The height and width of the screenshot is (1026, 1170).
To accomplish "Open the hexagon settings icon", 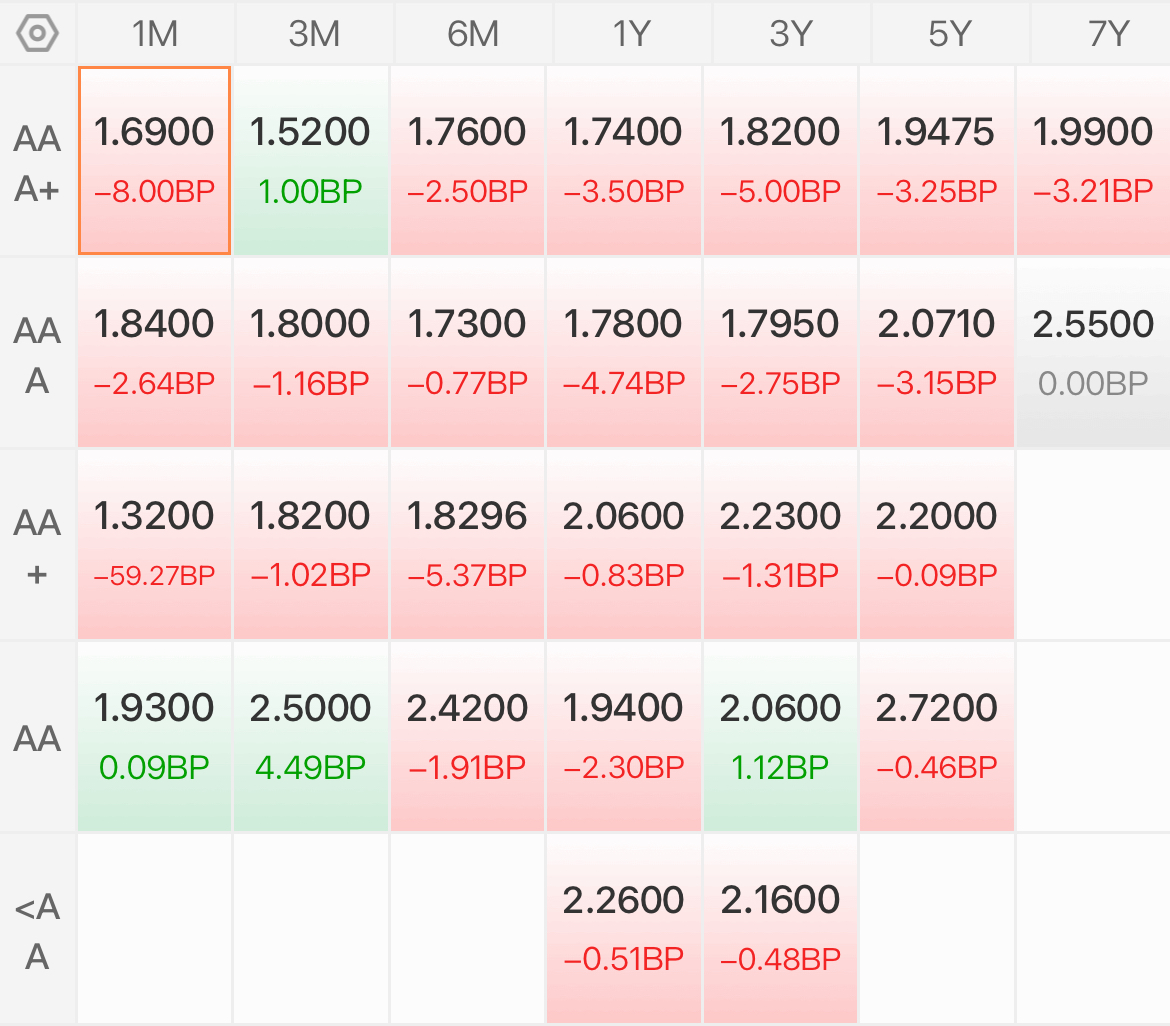I will click(37, 34).
